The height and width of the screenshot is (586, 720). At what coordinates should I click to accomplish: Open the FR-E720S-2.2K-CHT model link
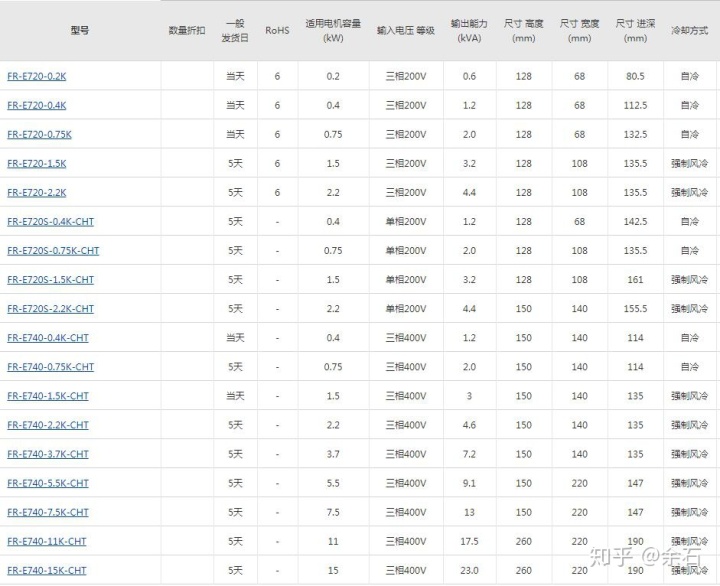click(x=51, y=309)
